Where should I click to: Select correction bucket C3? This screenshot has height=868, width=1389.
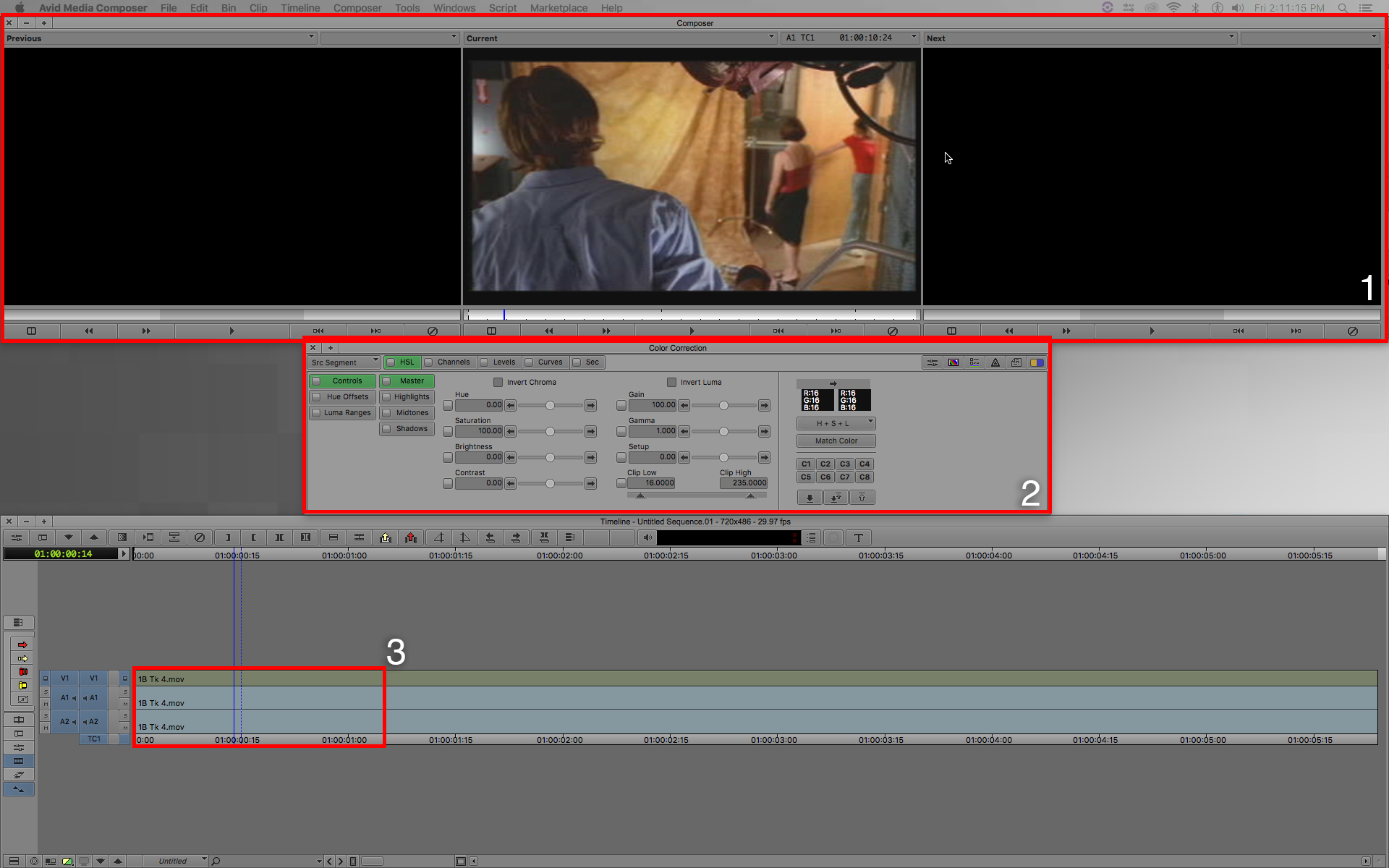(x=844, y=464)
